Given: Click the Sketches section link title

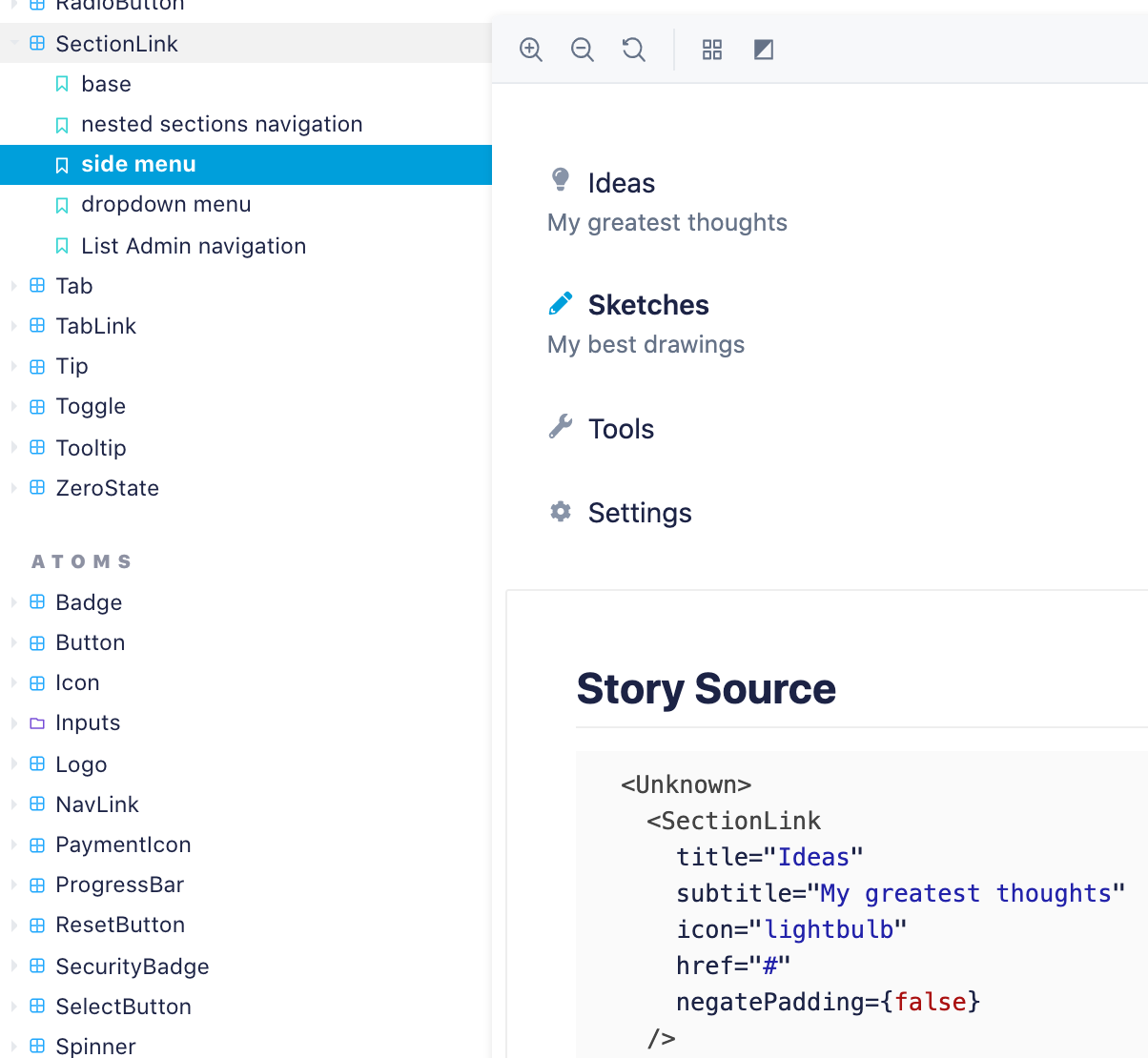Looking at the screenshot, I should coord(648,305).
